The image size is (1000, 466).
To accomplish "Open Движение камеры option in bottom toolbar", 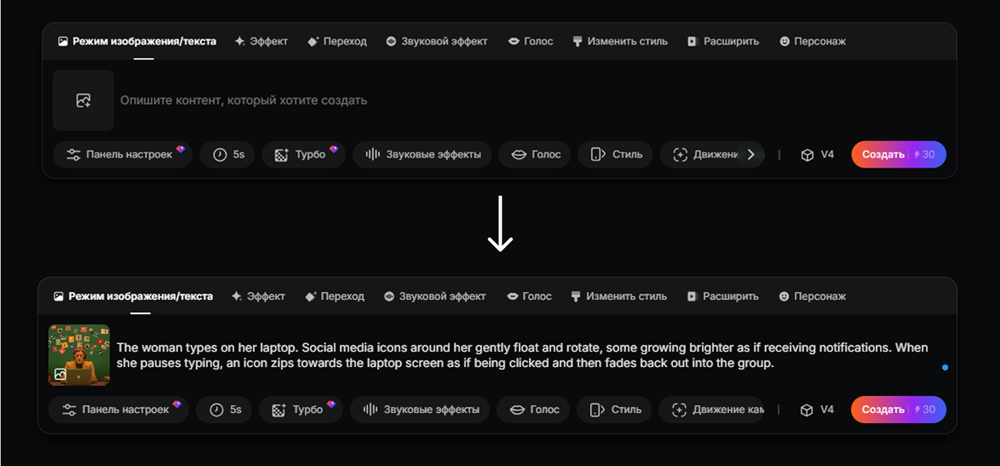I will pyautogui.click(x=711, y=409).
